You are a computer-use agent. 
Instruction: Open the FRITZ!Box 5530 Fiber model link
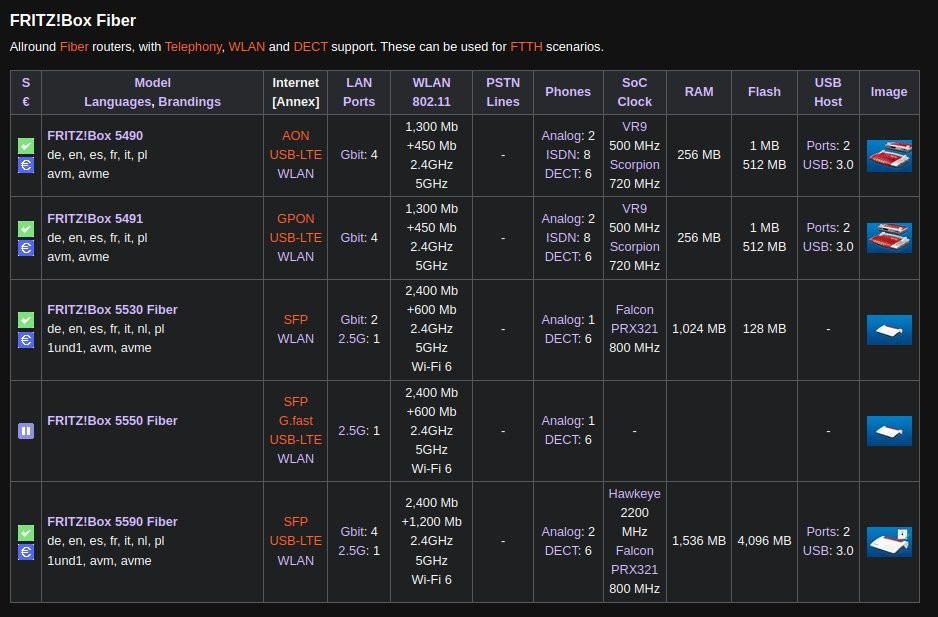pos(112,310)
